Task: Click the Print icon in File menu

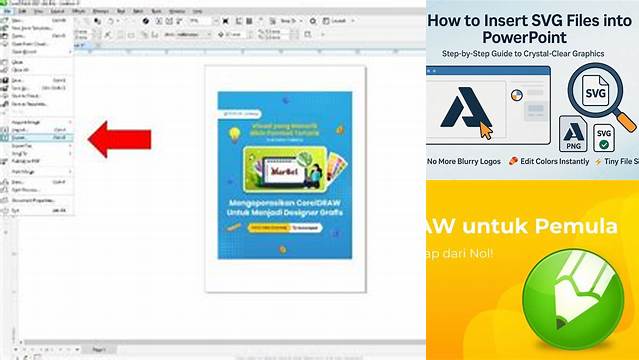Action: click(x=4, y=182)
